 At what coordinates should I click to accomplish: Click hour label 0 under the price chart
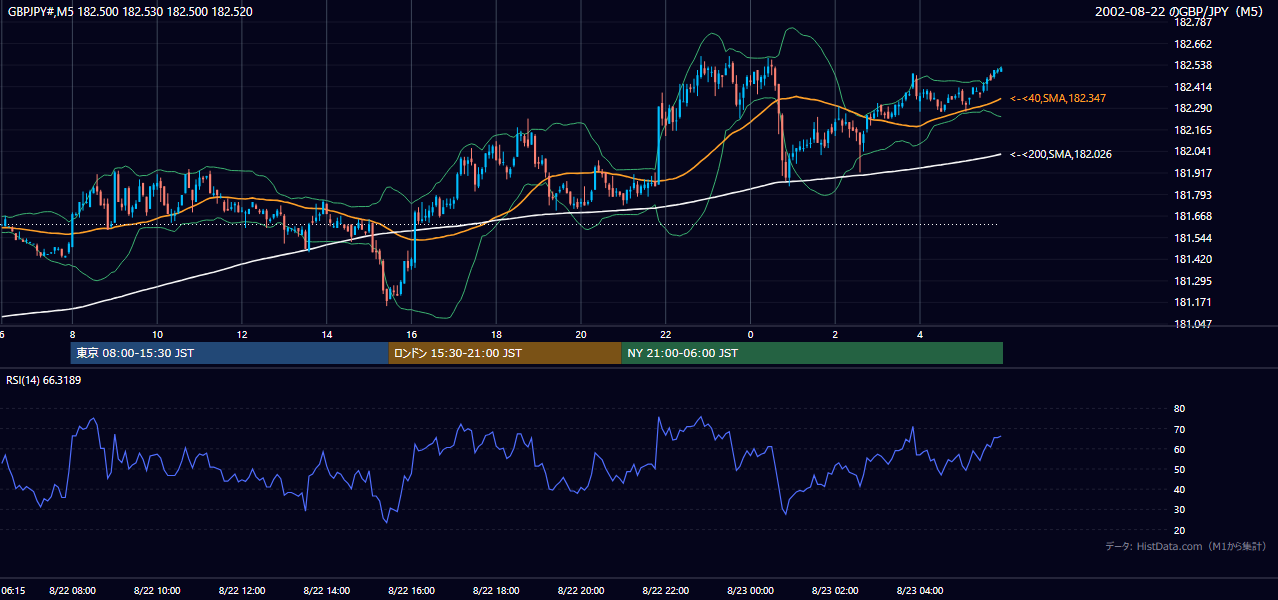(x=750, y=333)
